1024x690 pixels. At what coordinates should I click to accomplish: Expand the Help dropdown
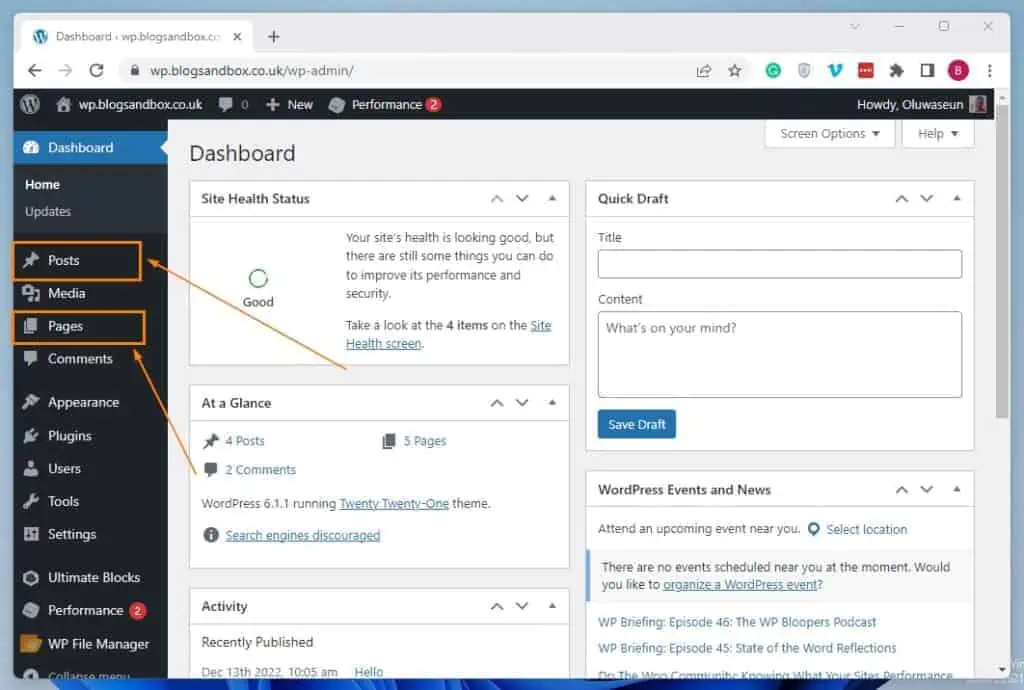[x=936, y=133]
